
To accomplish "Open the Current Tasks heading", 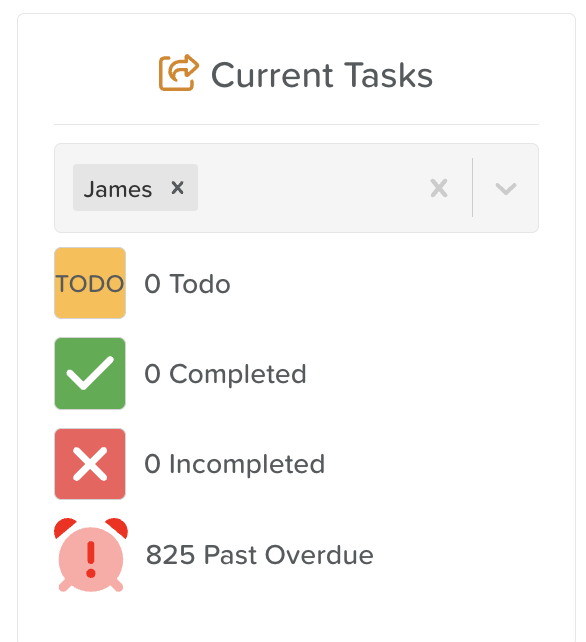I will pyautogui.click(x=296, y=75).
